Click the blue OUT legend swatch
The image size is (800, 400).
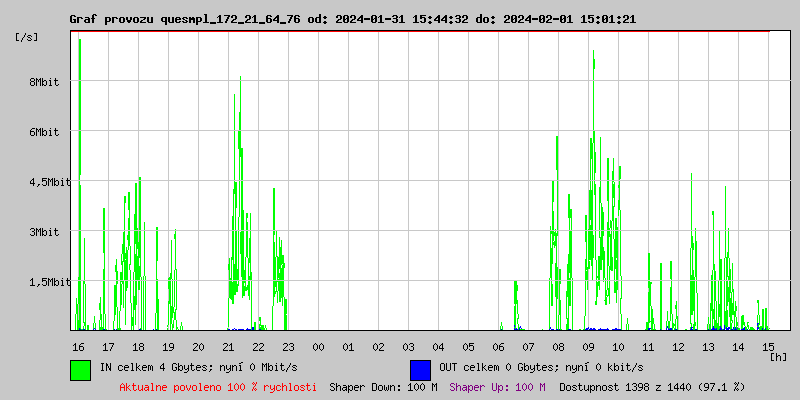420,369
